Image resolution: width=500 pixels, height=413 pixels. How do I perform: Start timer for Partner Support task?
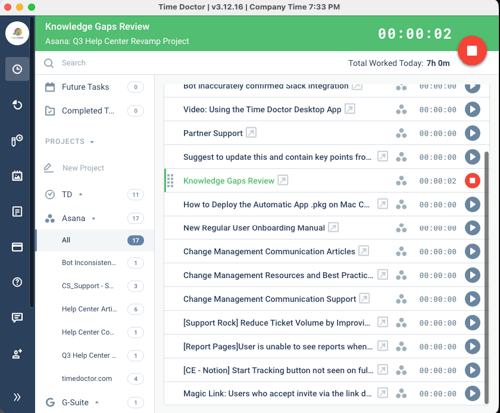472,133
